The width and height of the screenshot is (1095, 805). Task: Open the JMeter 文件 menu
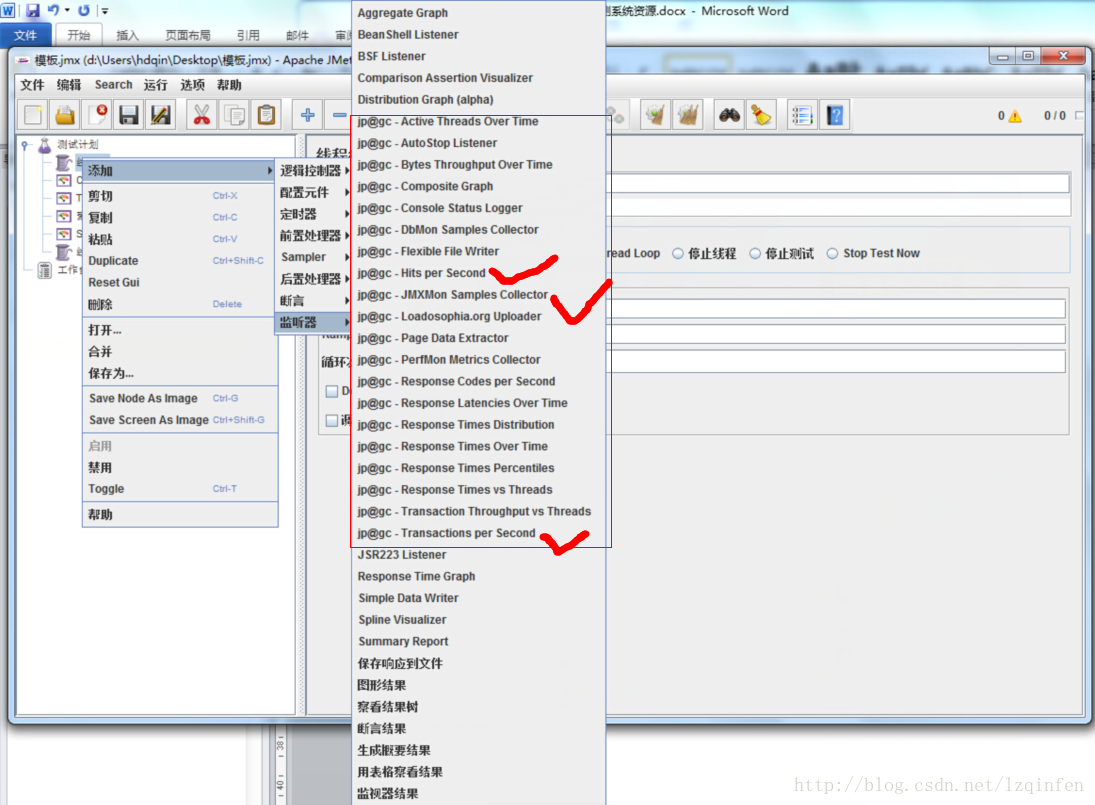point(32,85)
